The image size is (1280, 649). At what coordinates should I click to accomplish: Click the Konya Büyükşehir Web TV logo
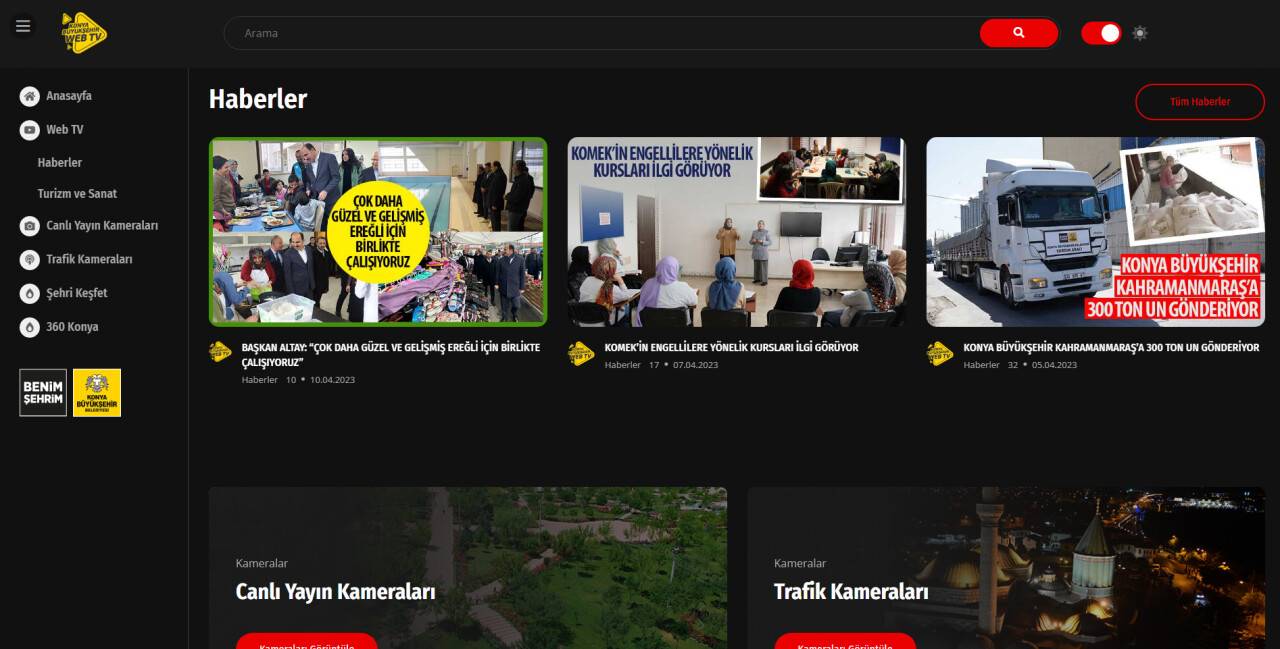tap(83, 32)
